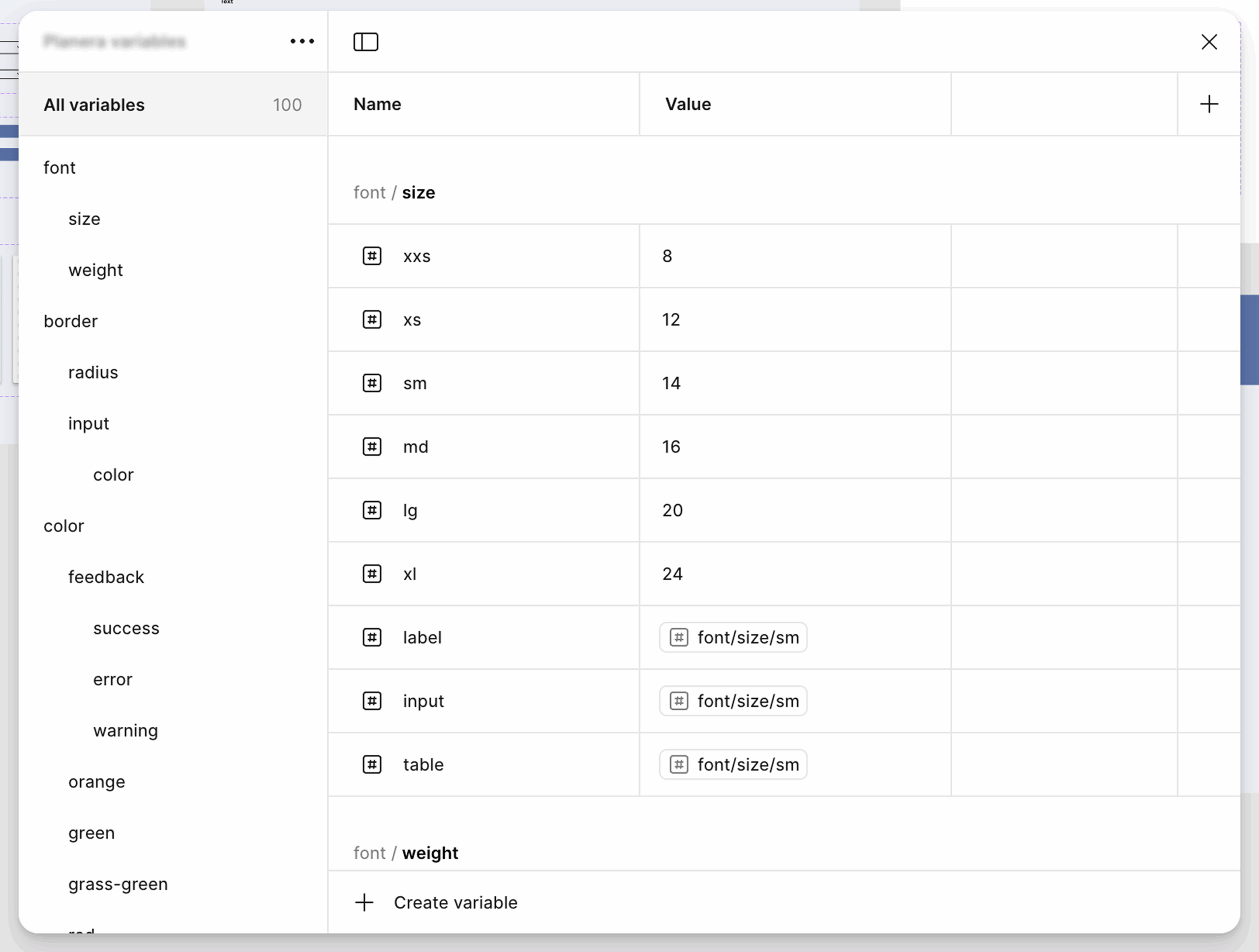The width and height of the screenshot is (1259, 952).
Task: Toggle the sidebar panel icon
Action: 365,41
